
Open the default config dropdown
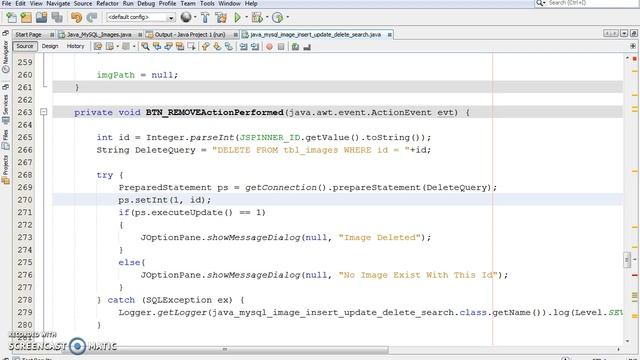tap(140, 17)
